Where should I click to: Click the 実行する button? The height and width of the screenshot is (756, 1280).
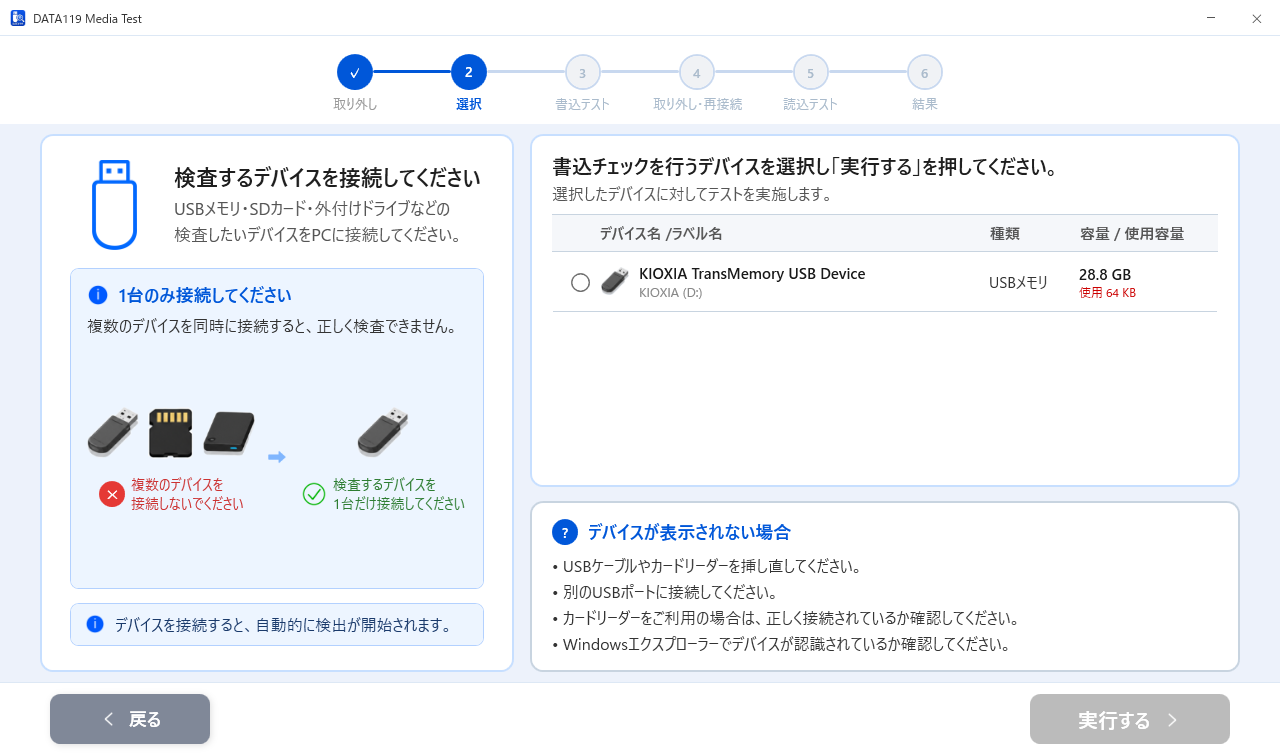pos(1130,719)
